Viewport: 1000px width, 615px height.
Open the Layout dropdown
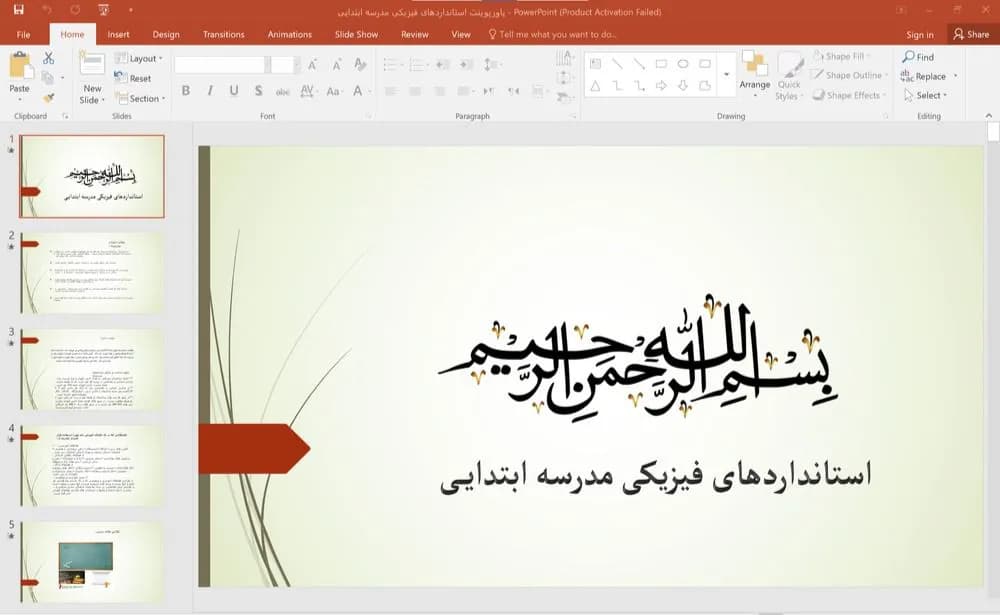click(x=139, y=58)
